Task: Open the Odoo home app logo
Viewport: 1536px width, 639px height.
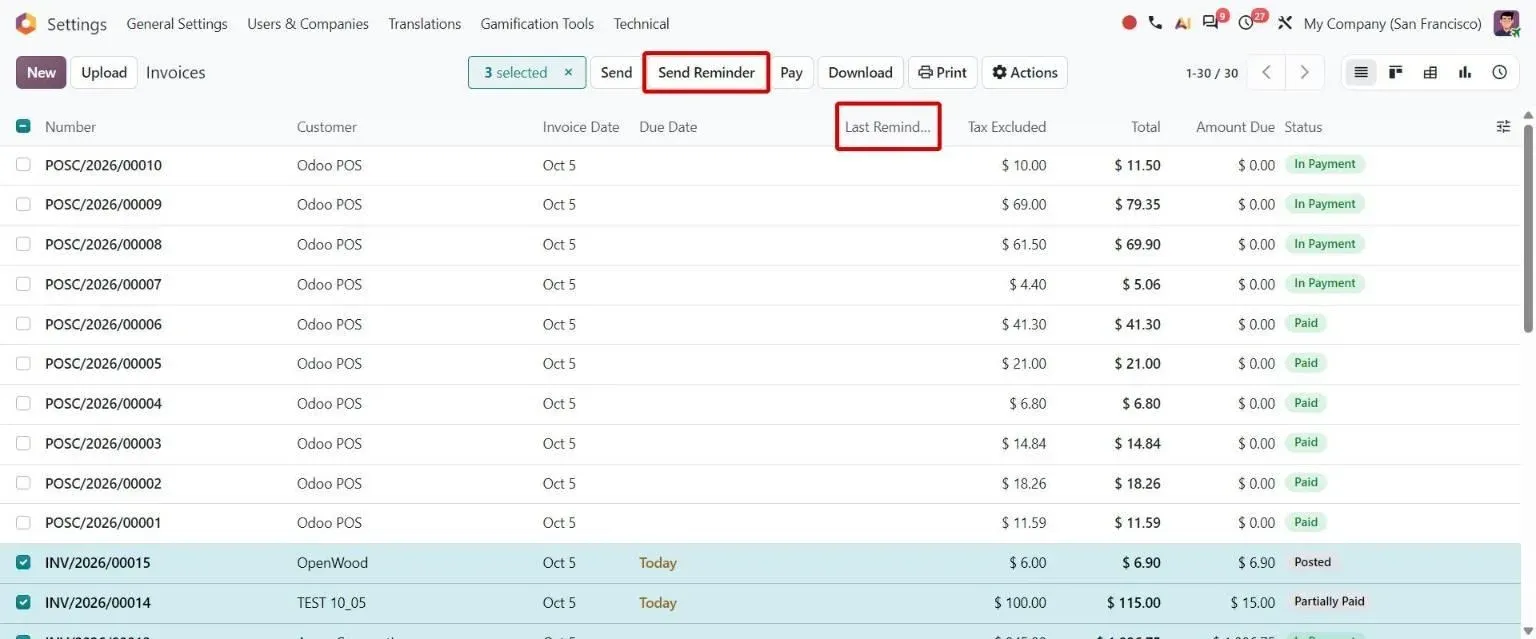Action: (x=26, y=23)
